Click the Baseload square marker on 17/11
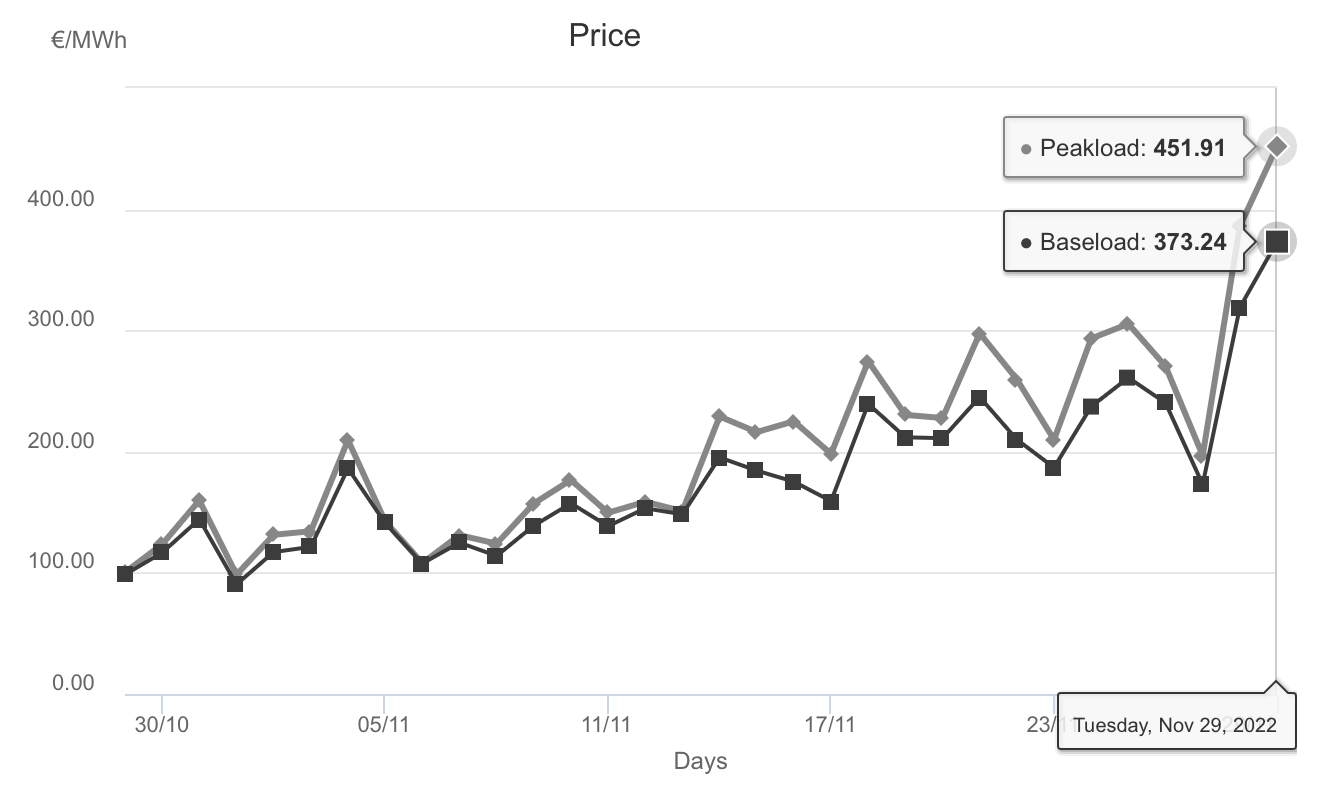1335x785 pixels. tap(830, 502)
